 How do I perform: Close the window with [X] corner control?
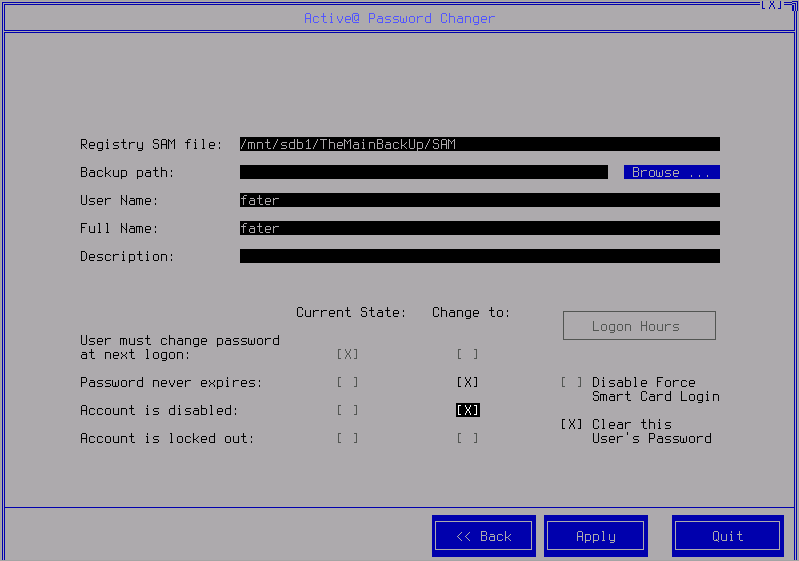771,5
